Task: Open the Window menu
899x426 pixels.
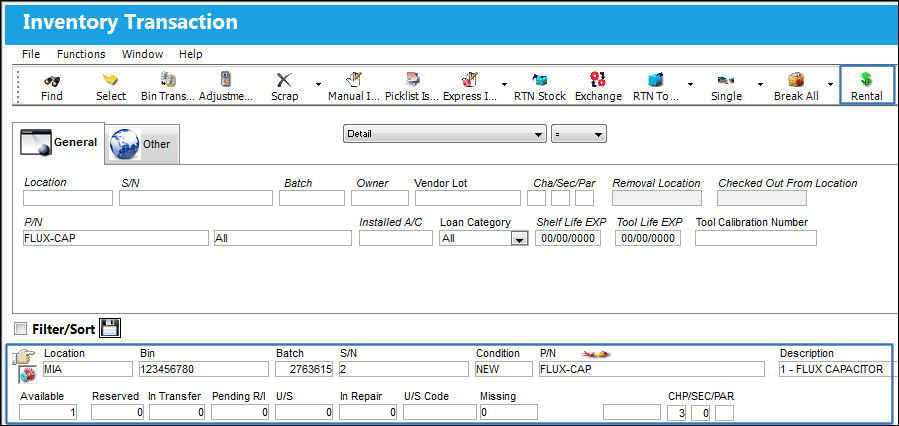Action: click(x=142, y=54)
